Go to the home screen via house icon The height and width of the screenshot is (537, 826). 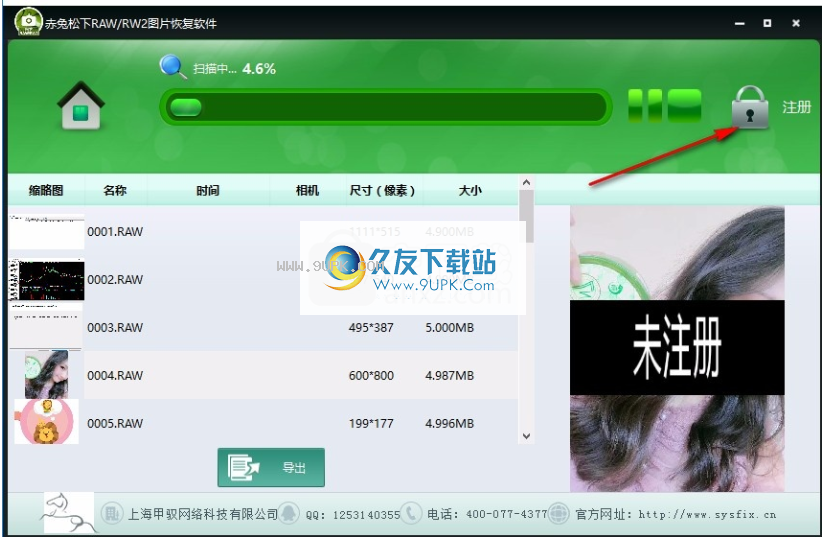[81, 105]
